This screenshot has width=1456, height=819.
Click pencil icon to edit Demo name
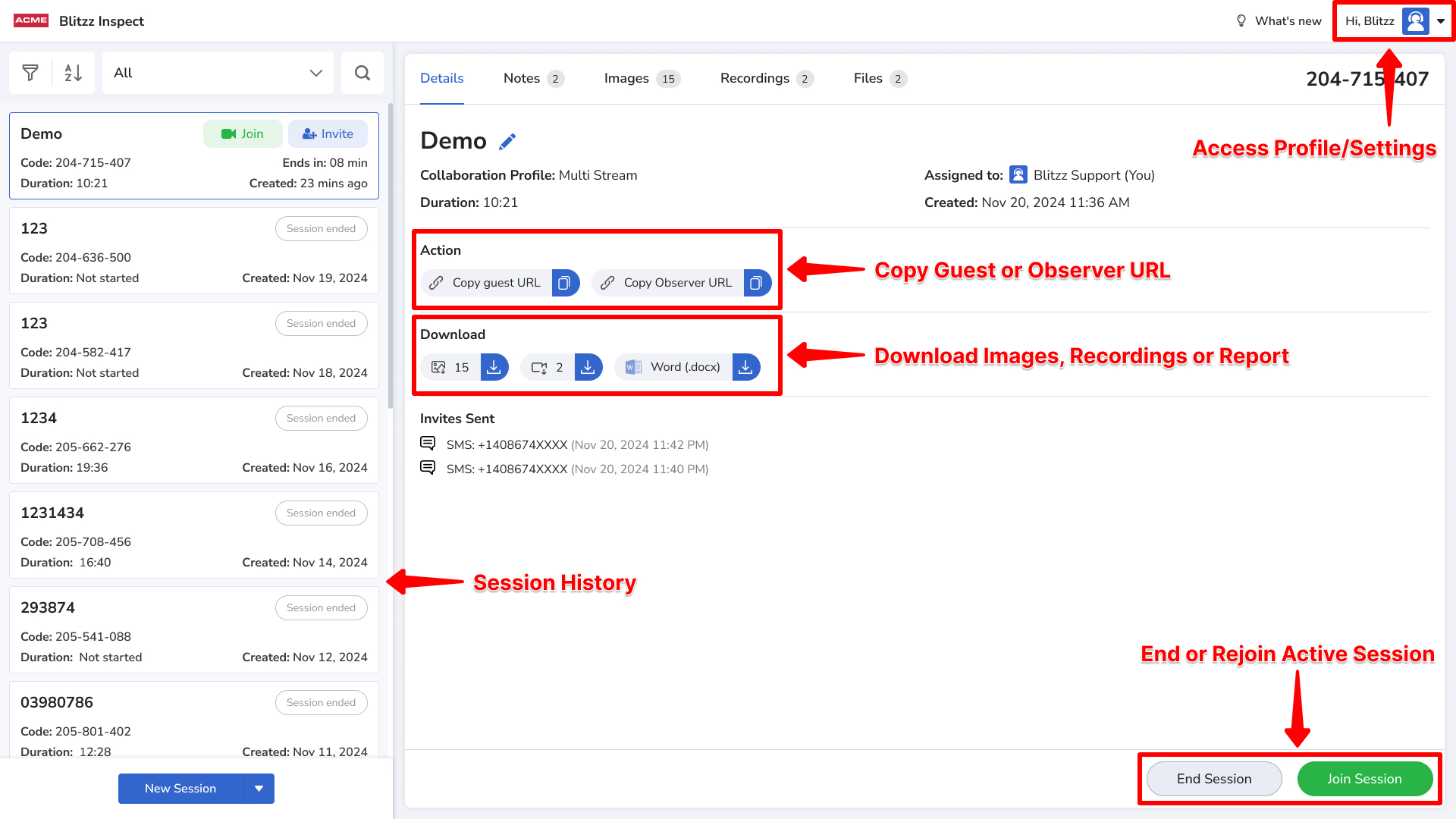pos(507,142)
